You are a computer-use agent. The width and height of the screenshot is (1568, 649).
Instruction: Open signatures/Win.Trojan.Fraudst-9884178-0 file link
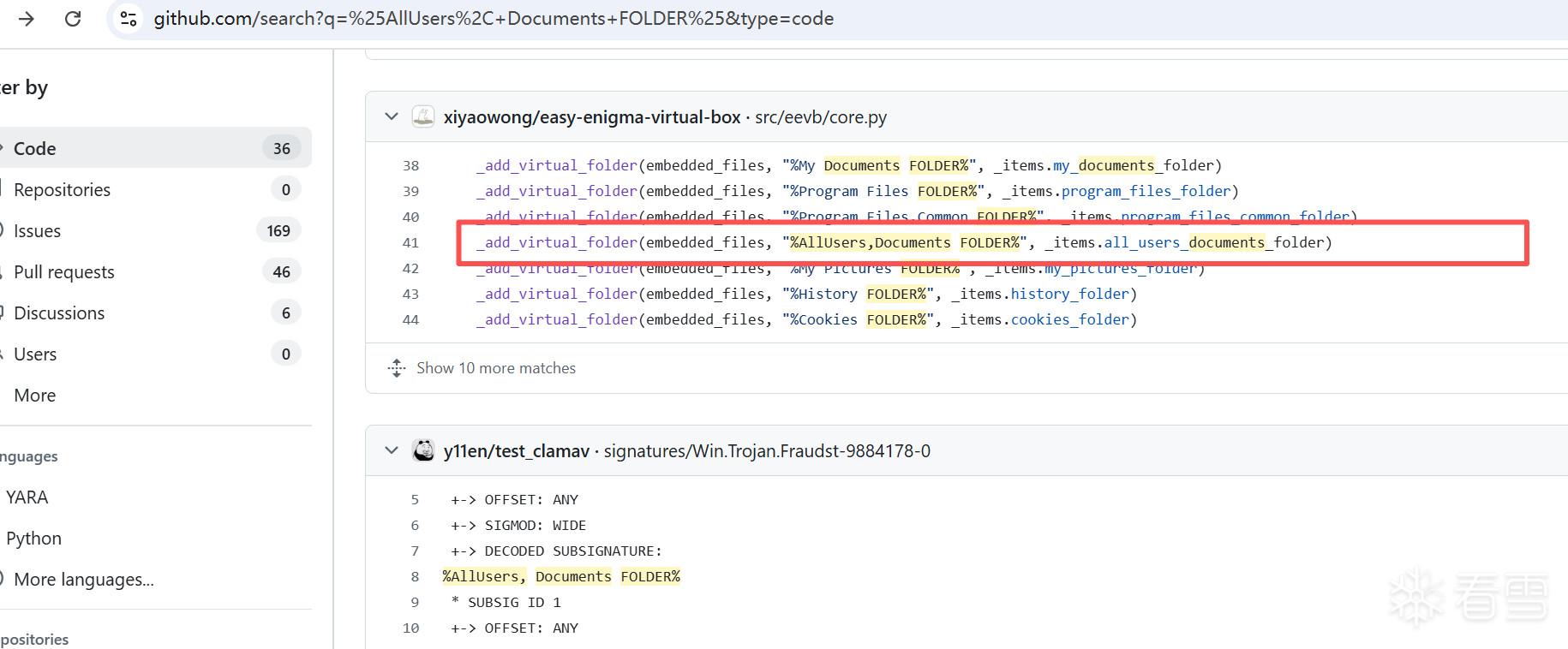pyautogui.click(x=767, y=450)
